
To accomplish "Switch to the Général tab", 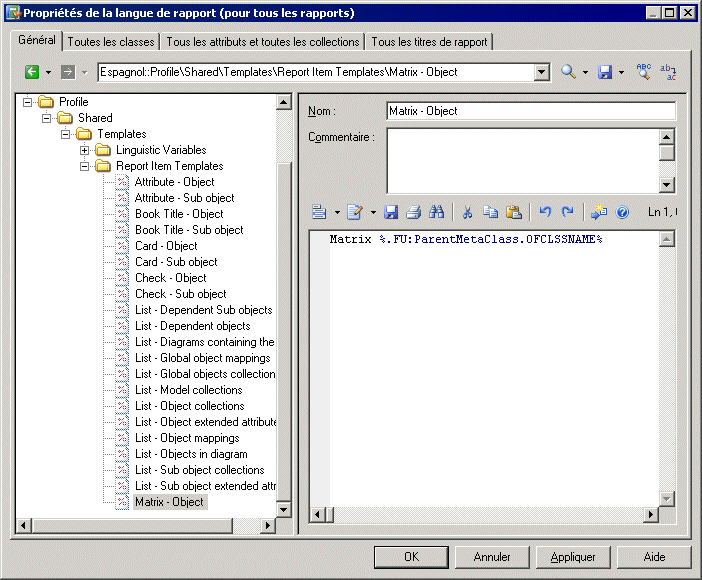I will (x=37, y=40).
